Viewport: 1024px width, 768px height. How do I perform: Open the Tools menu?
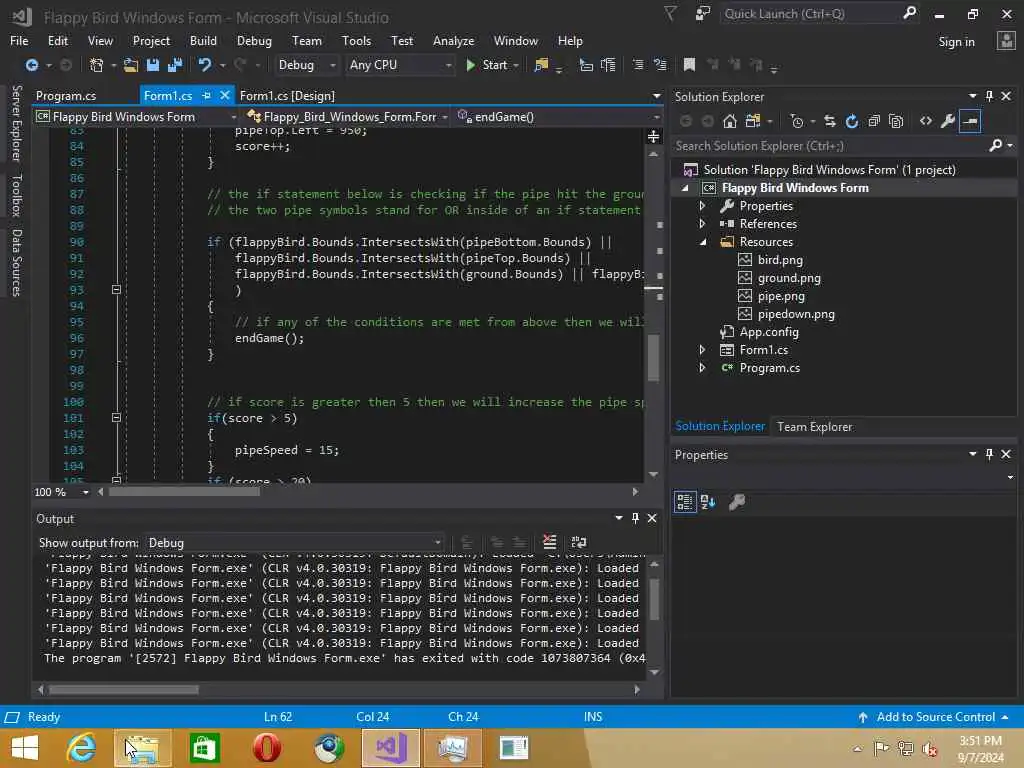(x=356, y=40)
